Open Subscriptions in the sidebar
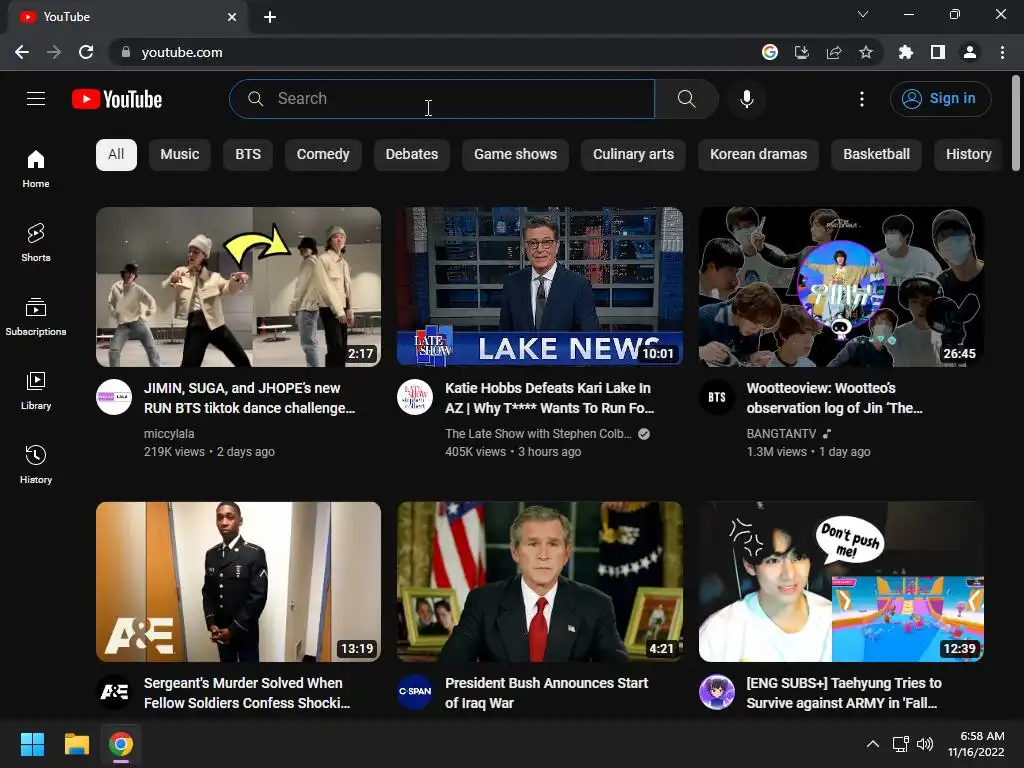The width and height of the screenshot is (1024, 768). pos(36,317)
